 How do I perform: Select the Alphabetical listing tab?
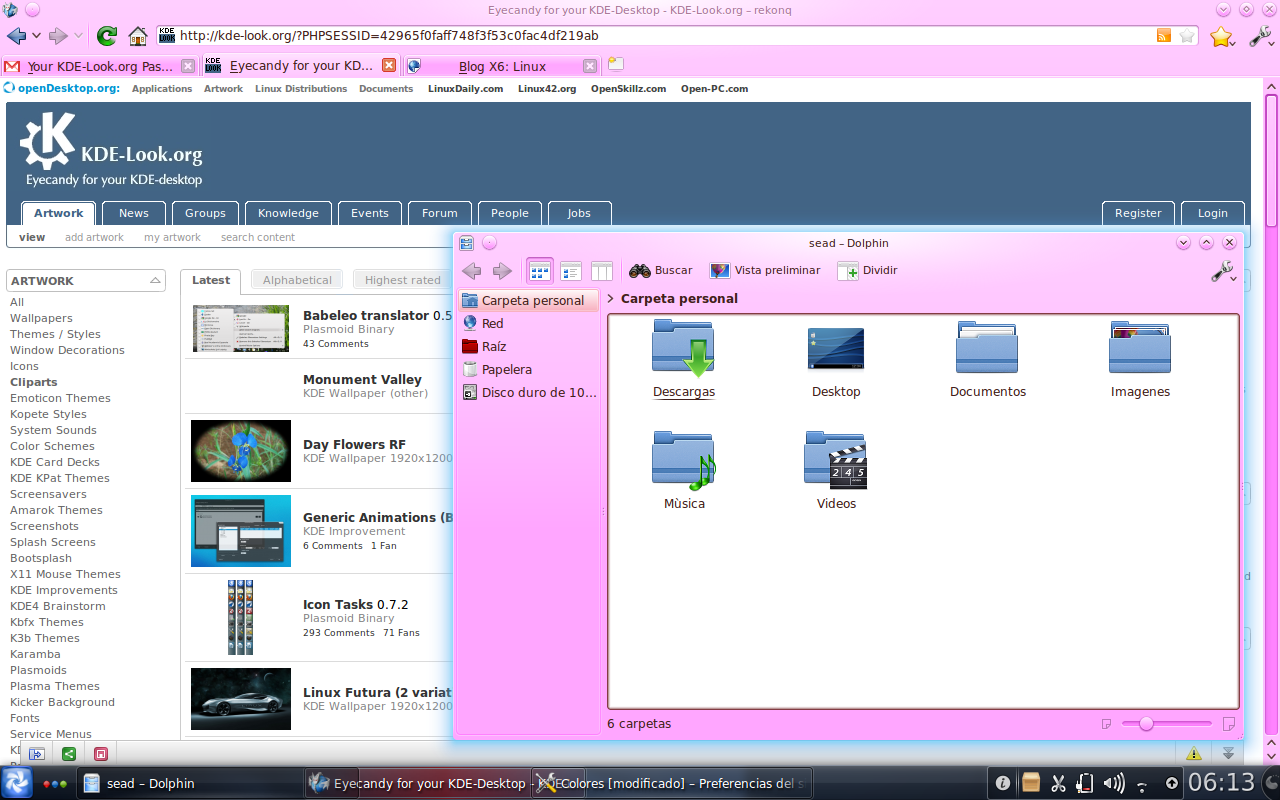click(297, 280)
